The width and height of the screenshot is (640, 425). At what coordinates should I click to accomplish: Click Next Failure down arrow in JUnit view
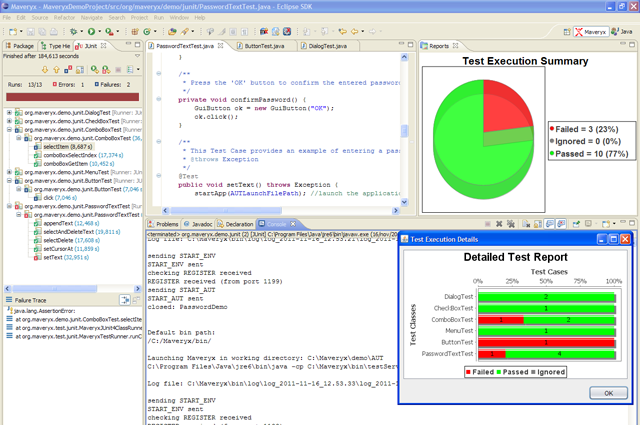pos(45,70)
